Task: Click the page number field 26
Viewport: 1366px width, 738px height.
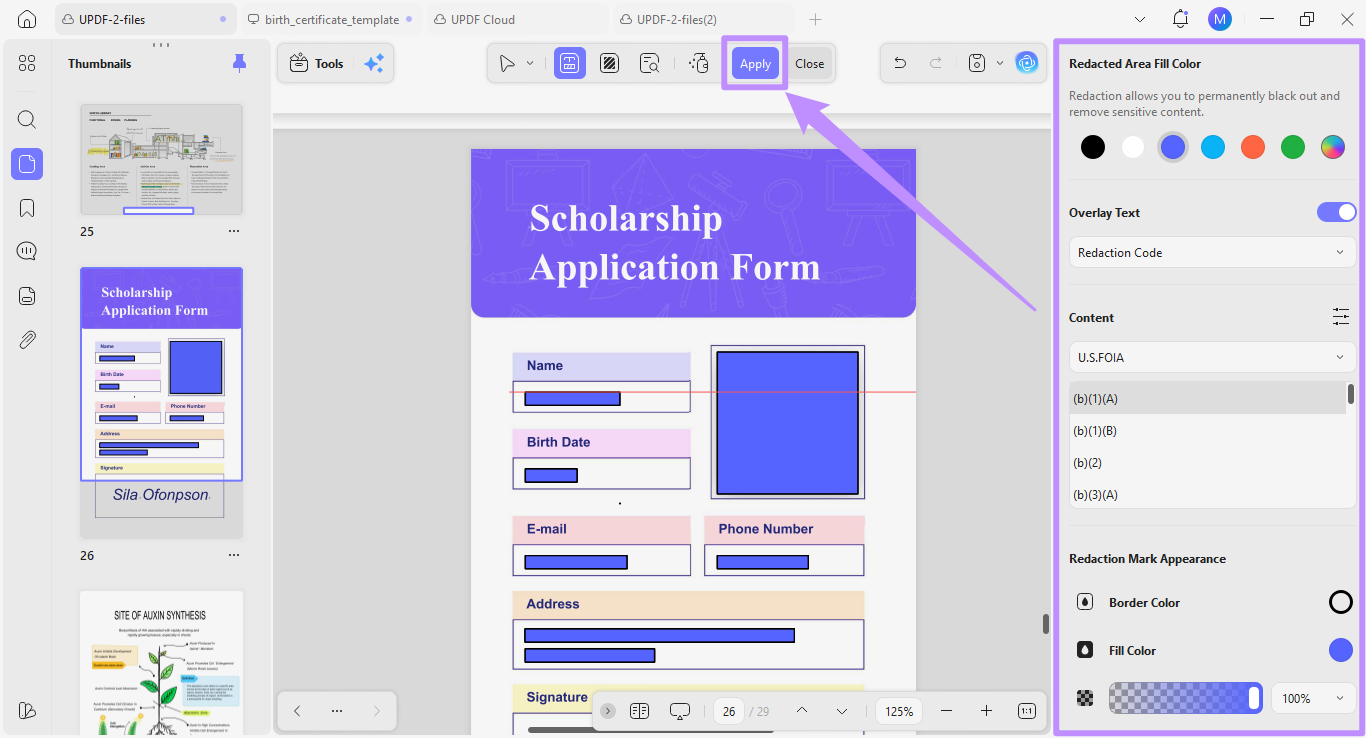Action: tap(729, 711)
